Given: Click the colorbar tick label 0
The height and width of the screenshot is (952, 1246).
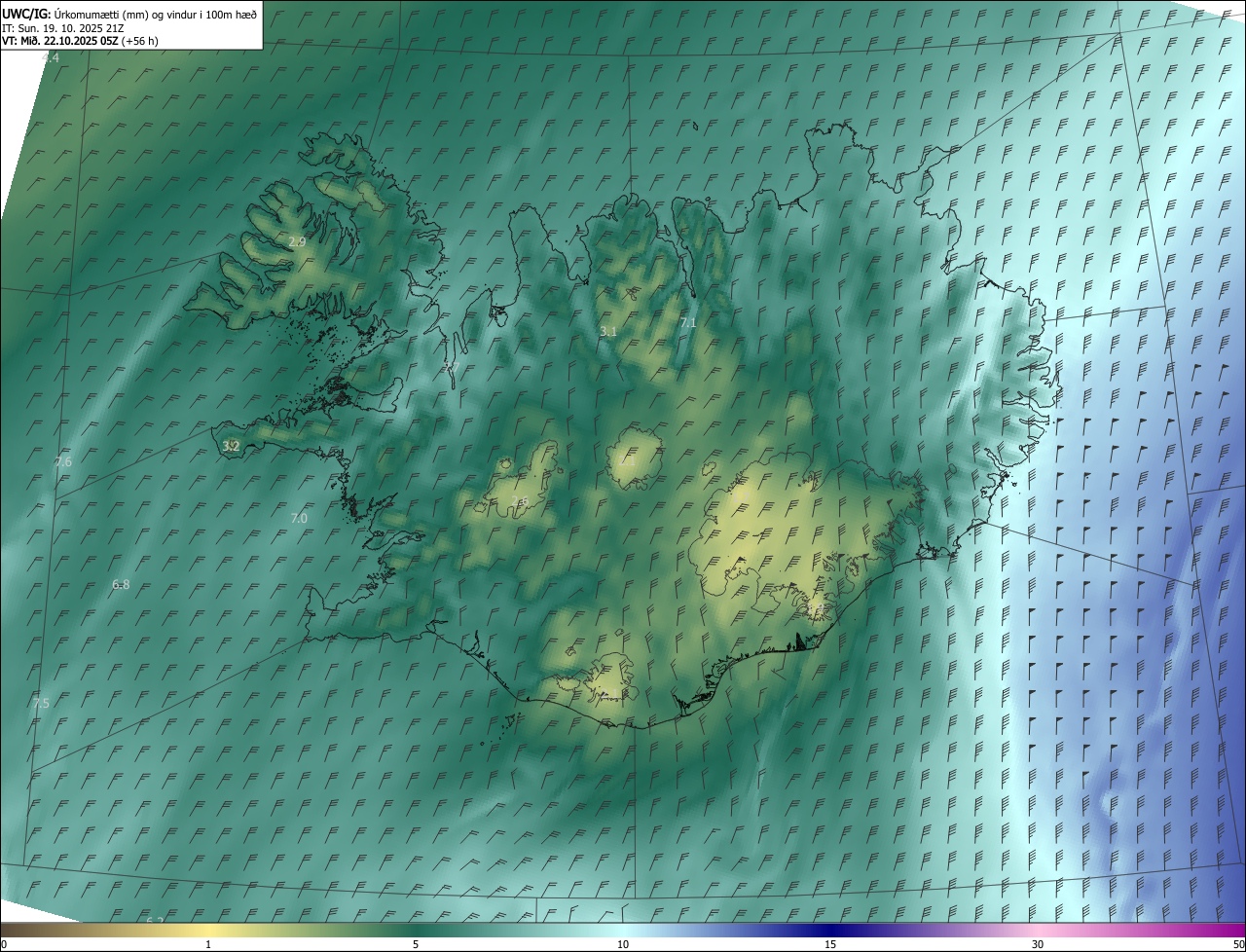Looking at the screenshot, I should 4,944.
